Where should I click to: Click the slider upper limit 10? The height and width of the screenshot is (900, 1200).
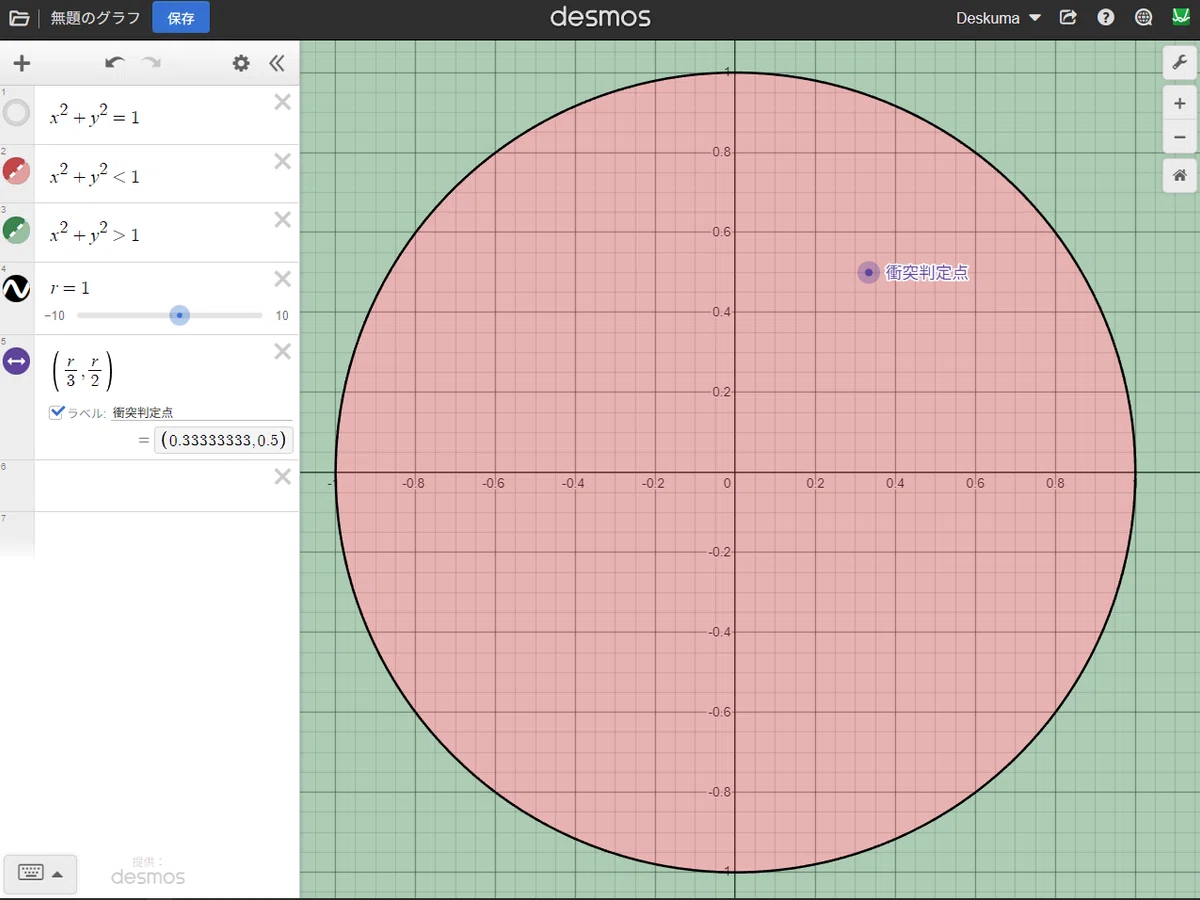pyautogui.click(x=282, y=316)
